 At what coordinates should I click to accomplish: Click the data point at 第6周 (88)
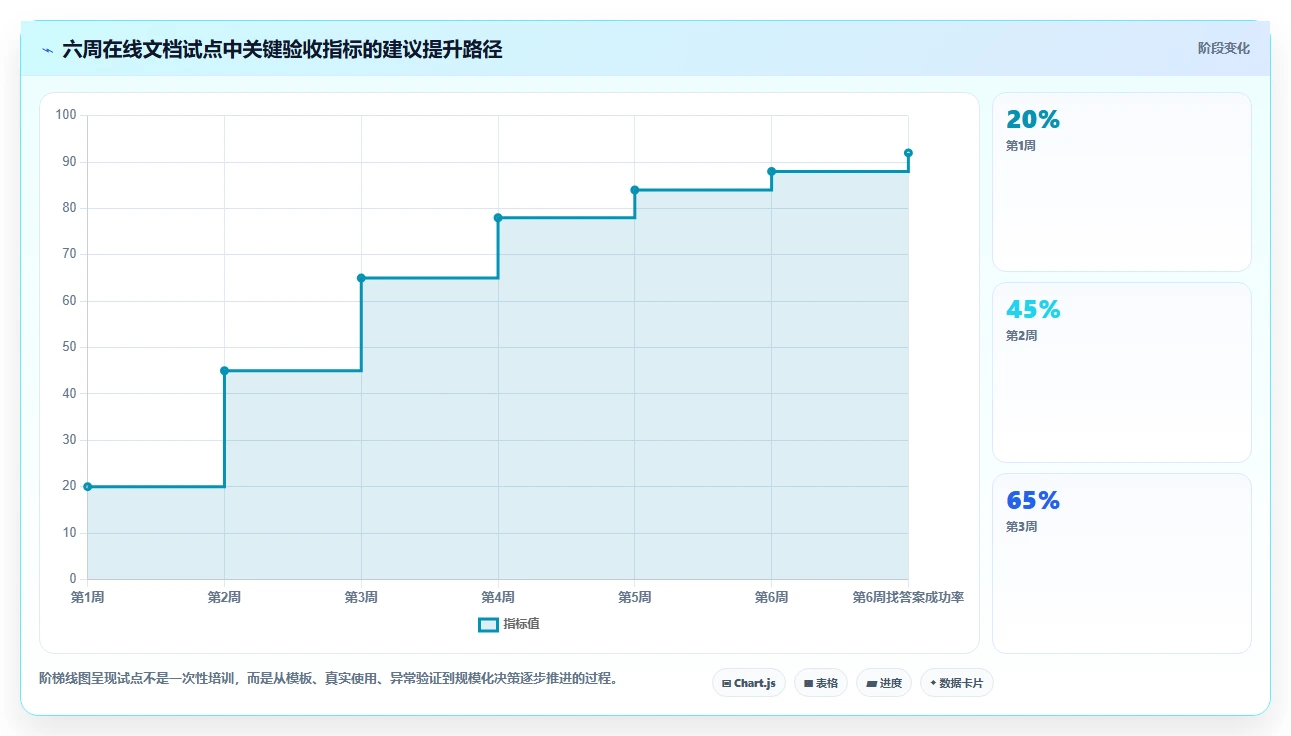[771, 172]
